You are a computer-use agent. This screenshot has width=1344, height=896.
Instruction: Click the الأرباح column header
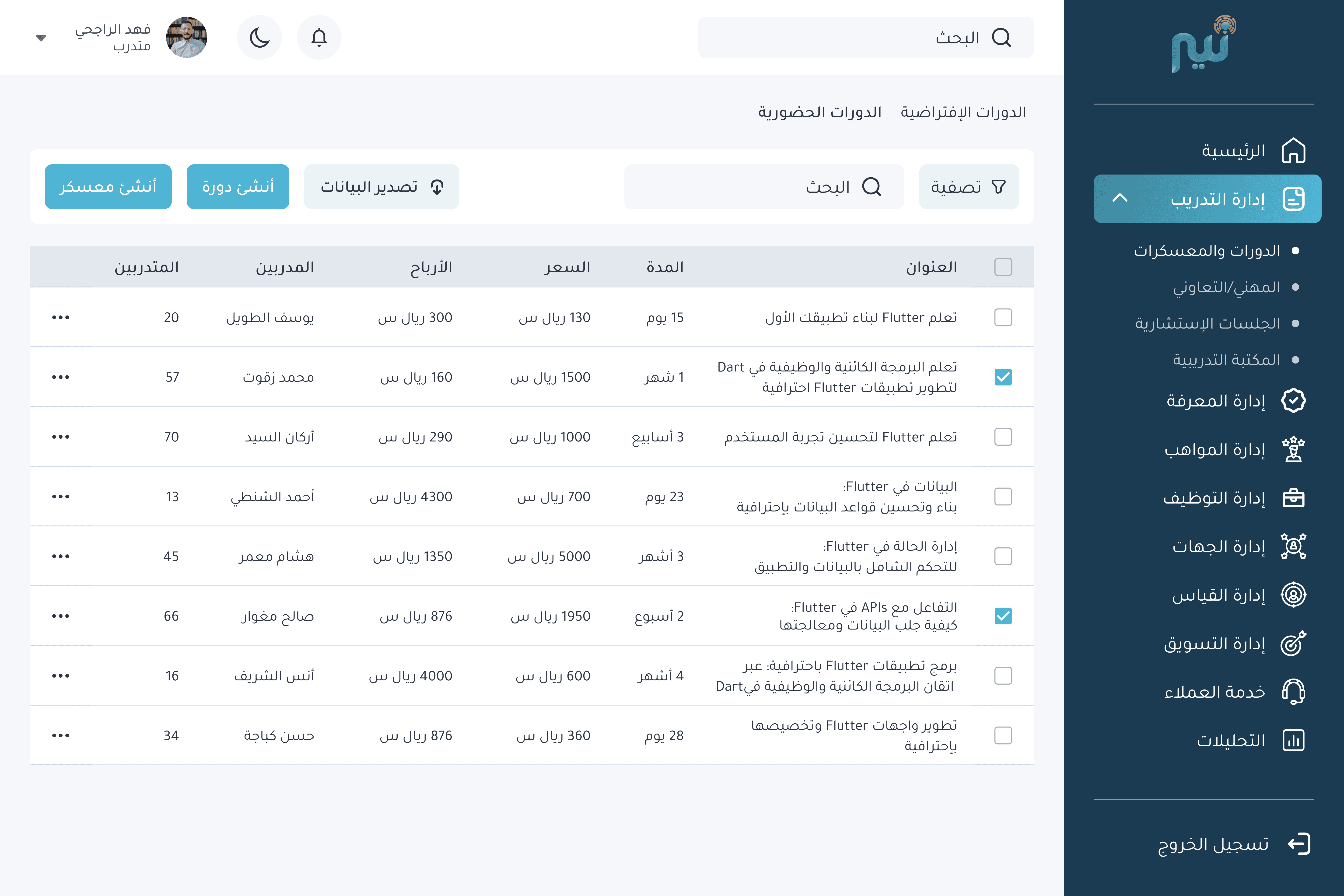(x=431, y=267)
